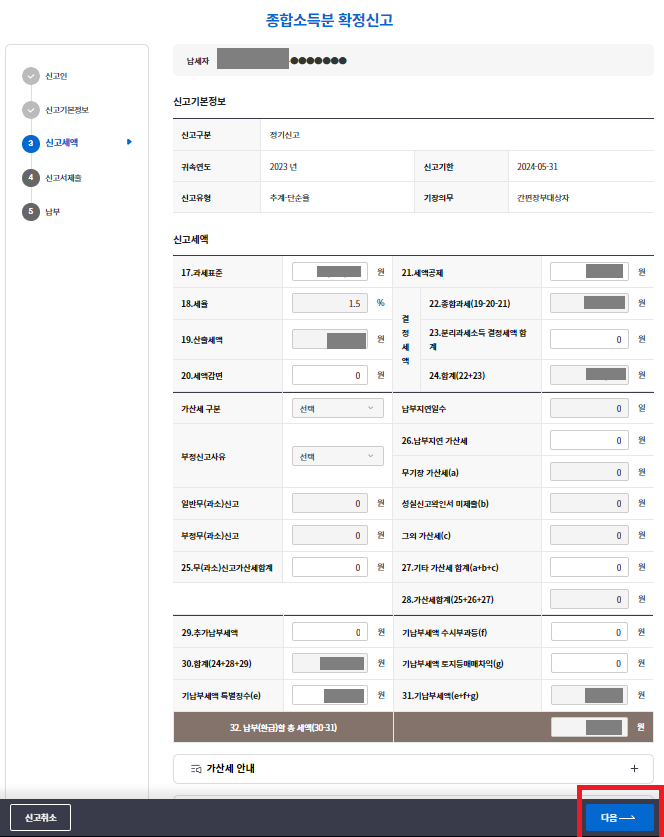Click the 19.산출세액 field

point(330,339)
